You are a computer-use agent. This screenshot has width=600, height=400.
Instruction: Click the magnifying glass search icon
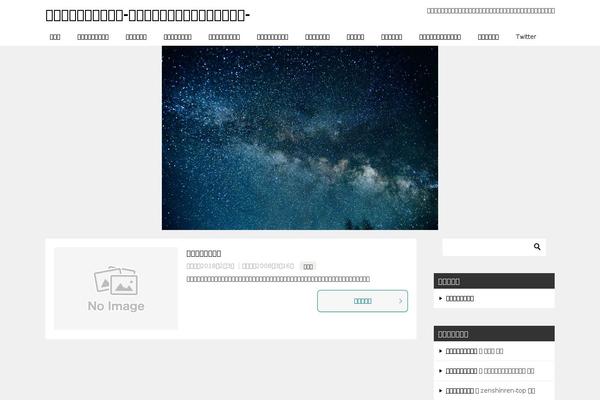pyautogui.click(x=537, y=247)
